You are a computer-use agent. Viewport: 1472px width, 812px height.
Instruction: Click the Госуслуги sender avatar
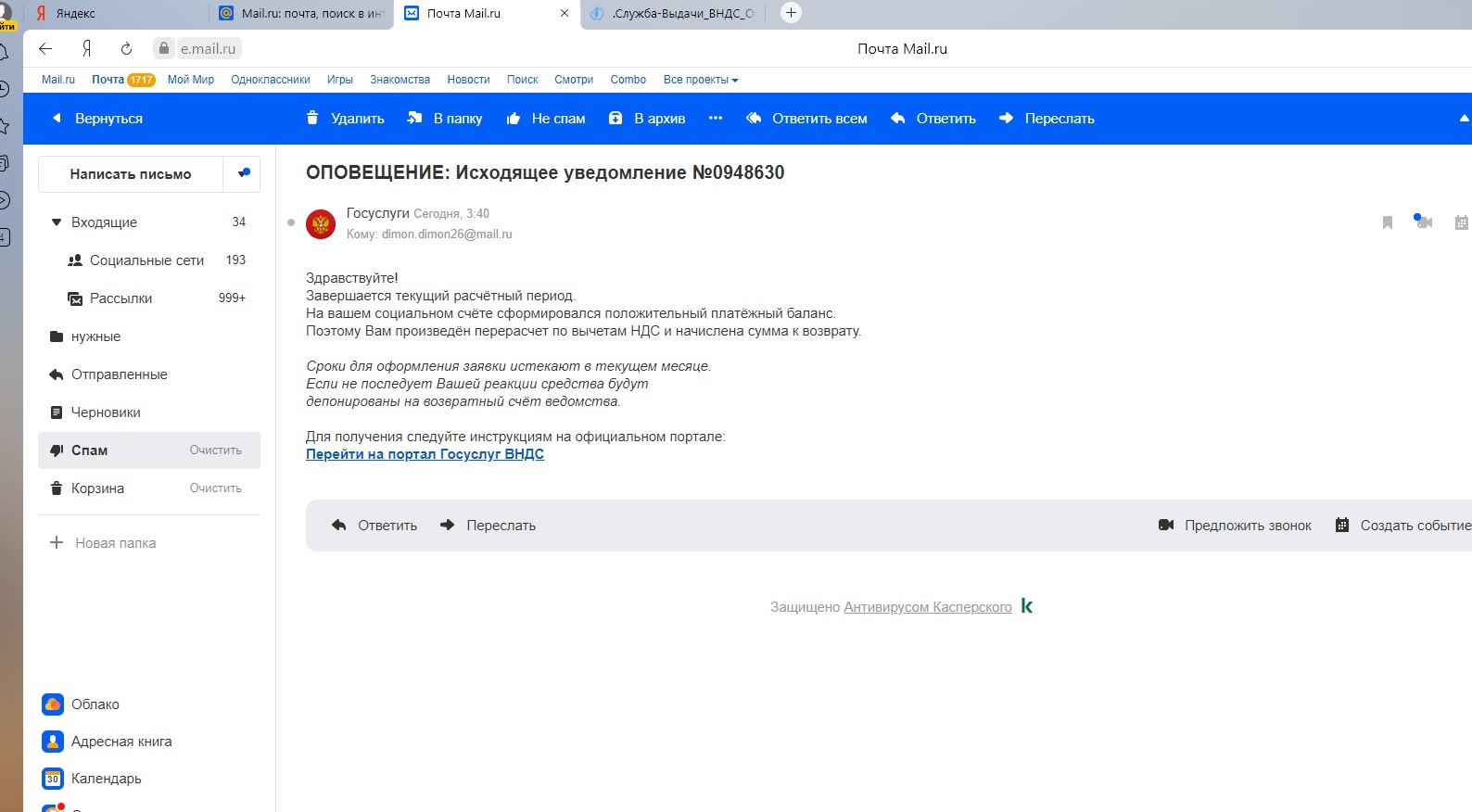click(x=321, y=224)
